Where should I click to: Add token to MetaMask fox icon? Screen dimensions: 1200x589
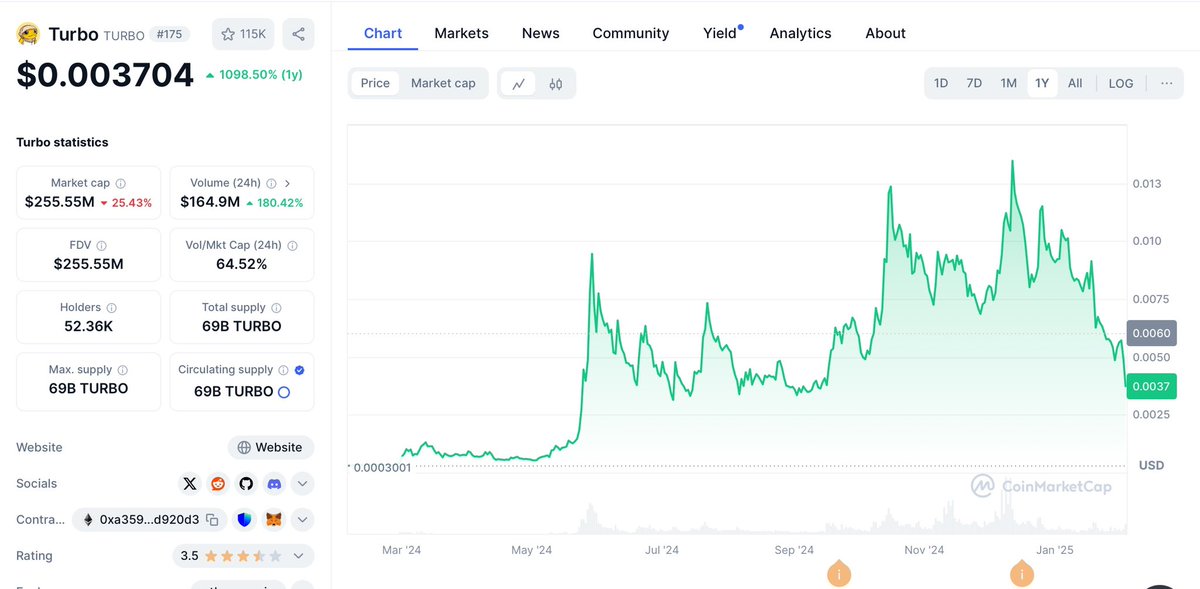pos(273,520)
